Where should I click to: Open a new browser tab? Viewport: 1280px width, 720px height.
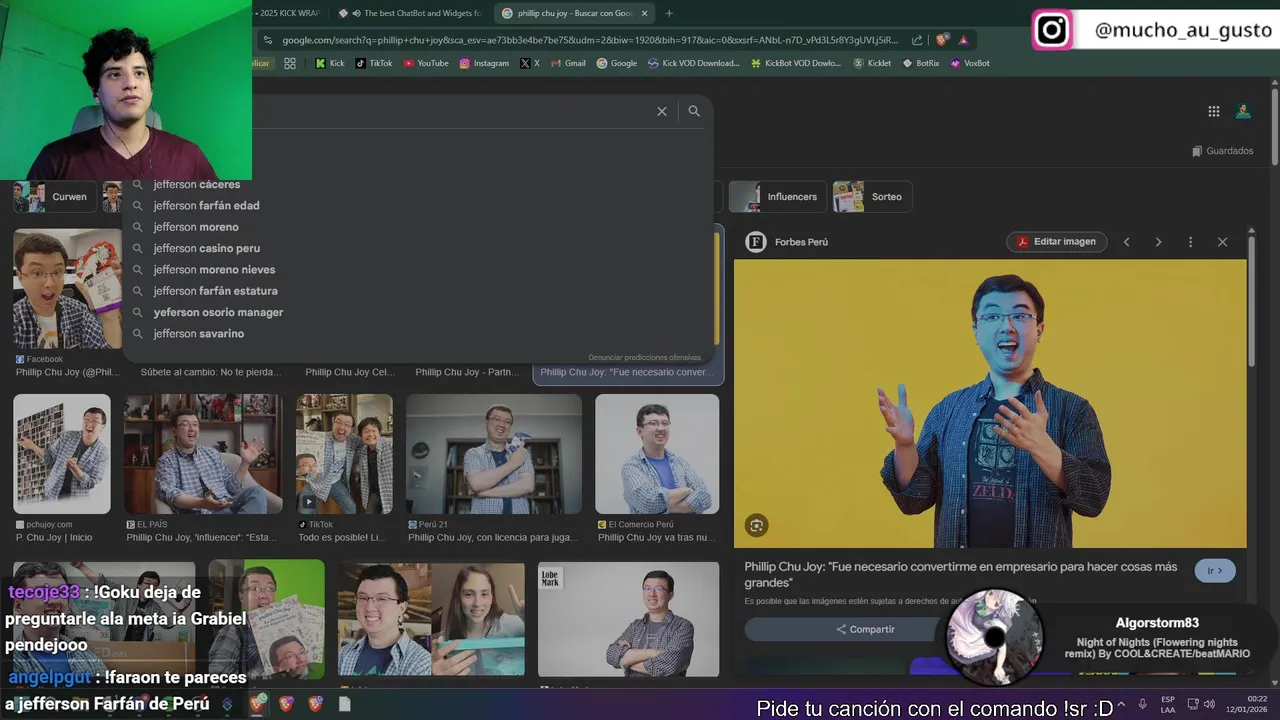point(669,13)
